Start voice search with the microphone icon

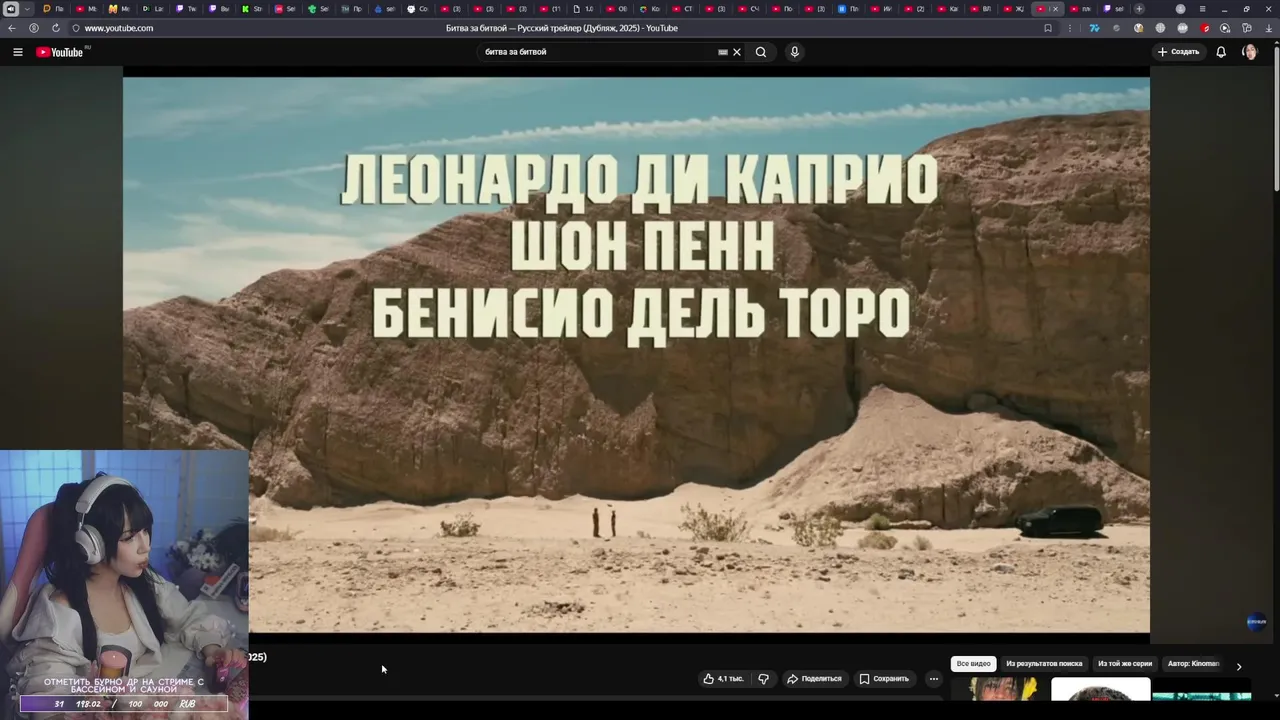coord(795,52)
